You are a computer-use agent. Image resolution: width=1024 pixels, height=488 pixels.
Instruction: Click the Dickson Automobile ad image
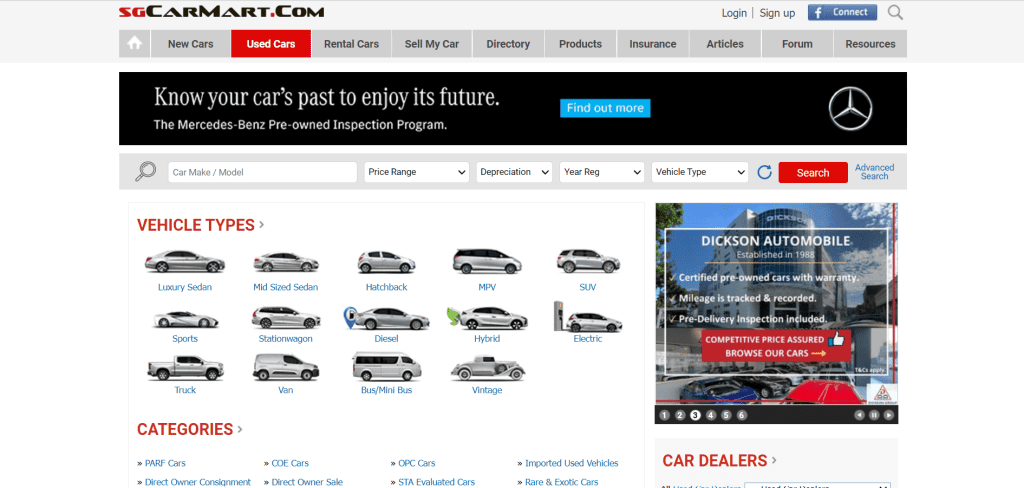pos(776,304)
